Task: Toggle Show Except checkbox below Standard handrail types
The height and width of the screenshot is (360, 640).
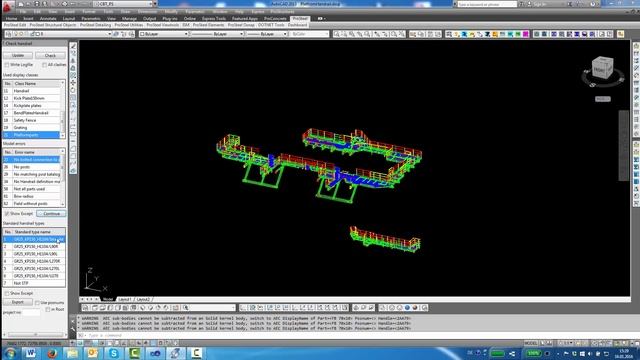Action: pyautogui.click(x=7, y=293)
